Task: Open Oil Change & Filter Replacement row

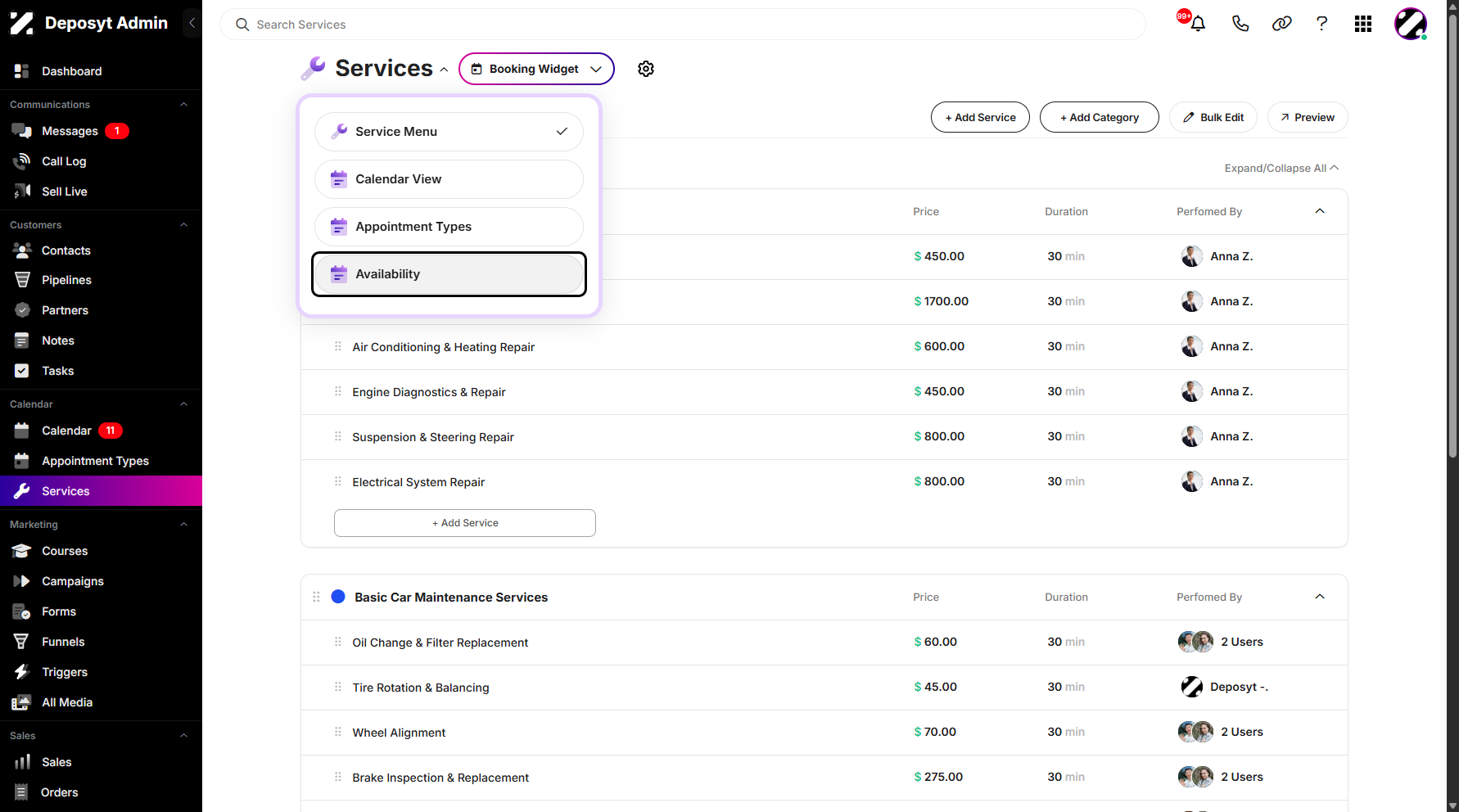Action: [x=824, y=643]
